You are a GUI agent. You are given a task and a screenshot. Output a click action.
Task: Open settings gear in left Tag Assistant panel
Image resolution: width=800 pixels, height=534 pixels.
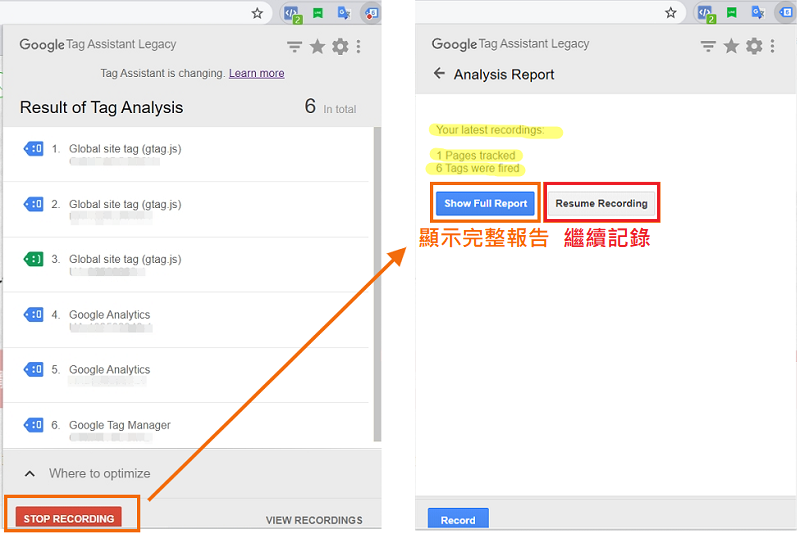(340, 47)
